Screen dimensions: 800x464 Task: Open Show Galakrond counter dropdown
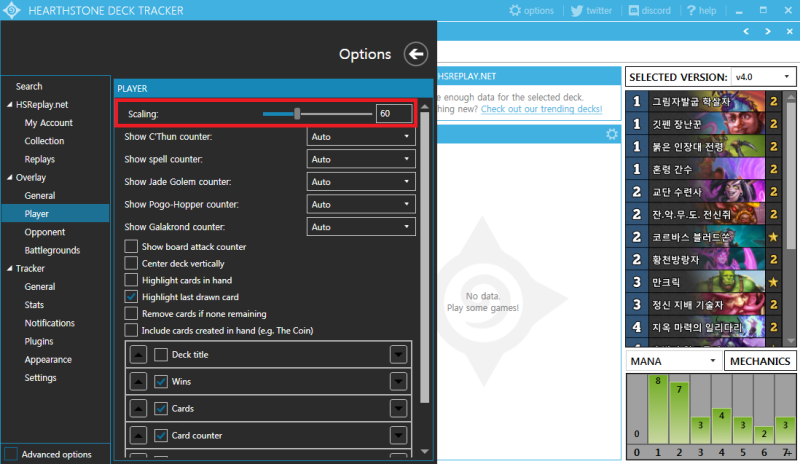(x=361, y=227)
